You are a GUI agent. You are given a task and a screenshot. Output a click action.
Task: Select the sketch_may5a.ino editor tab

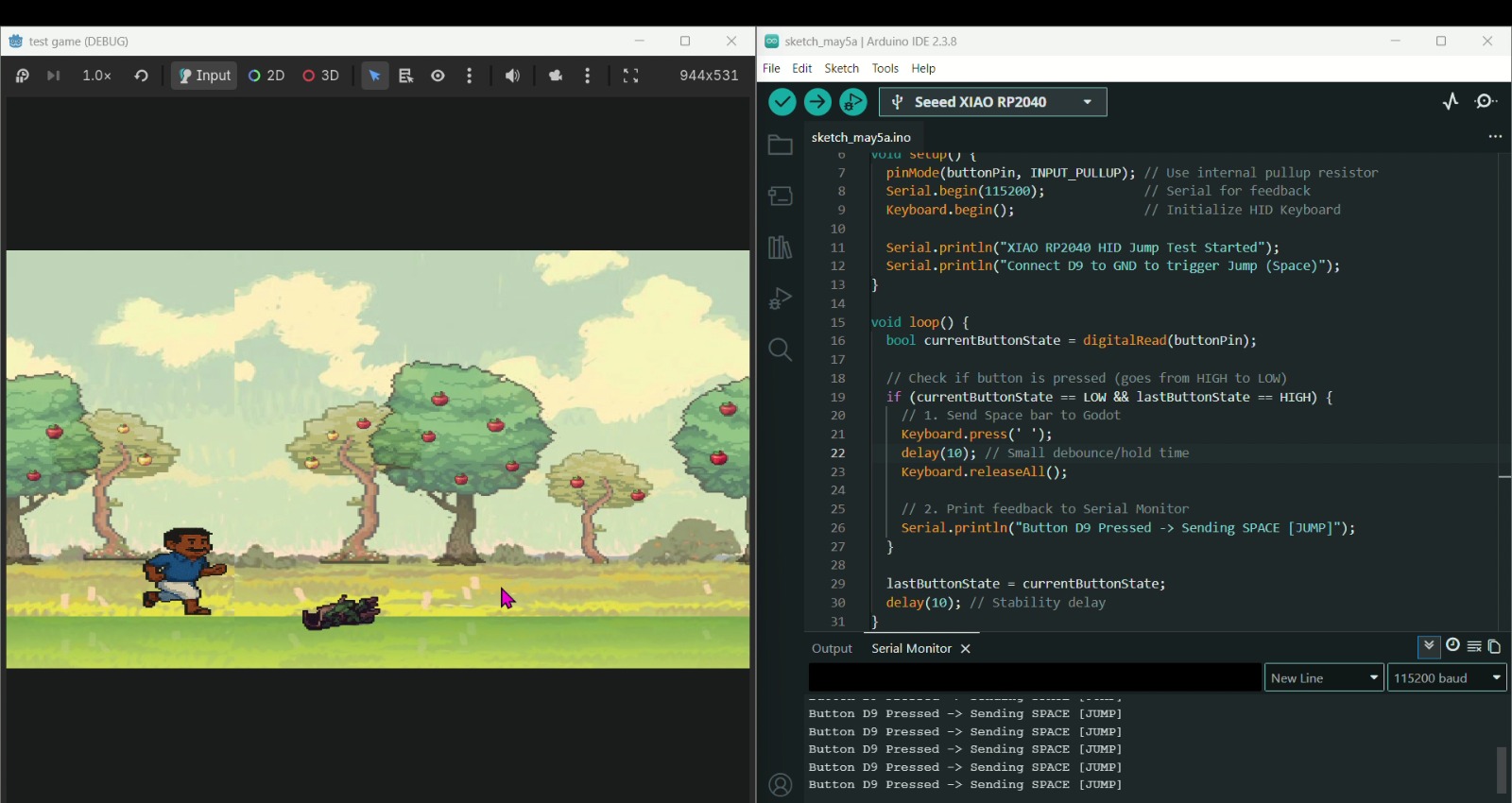point(861,137)
